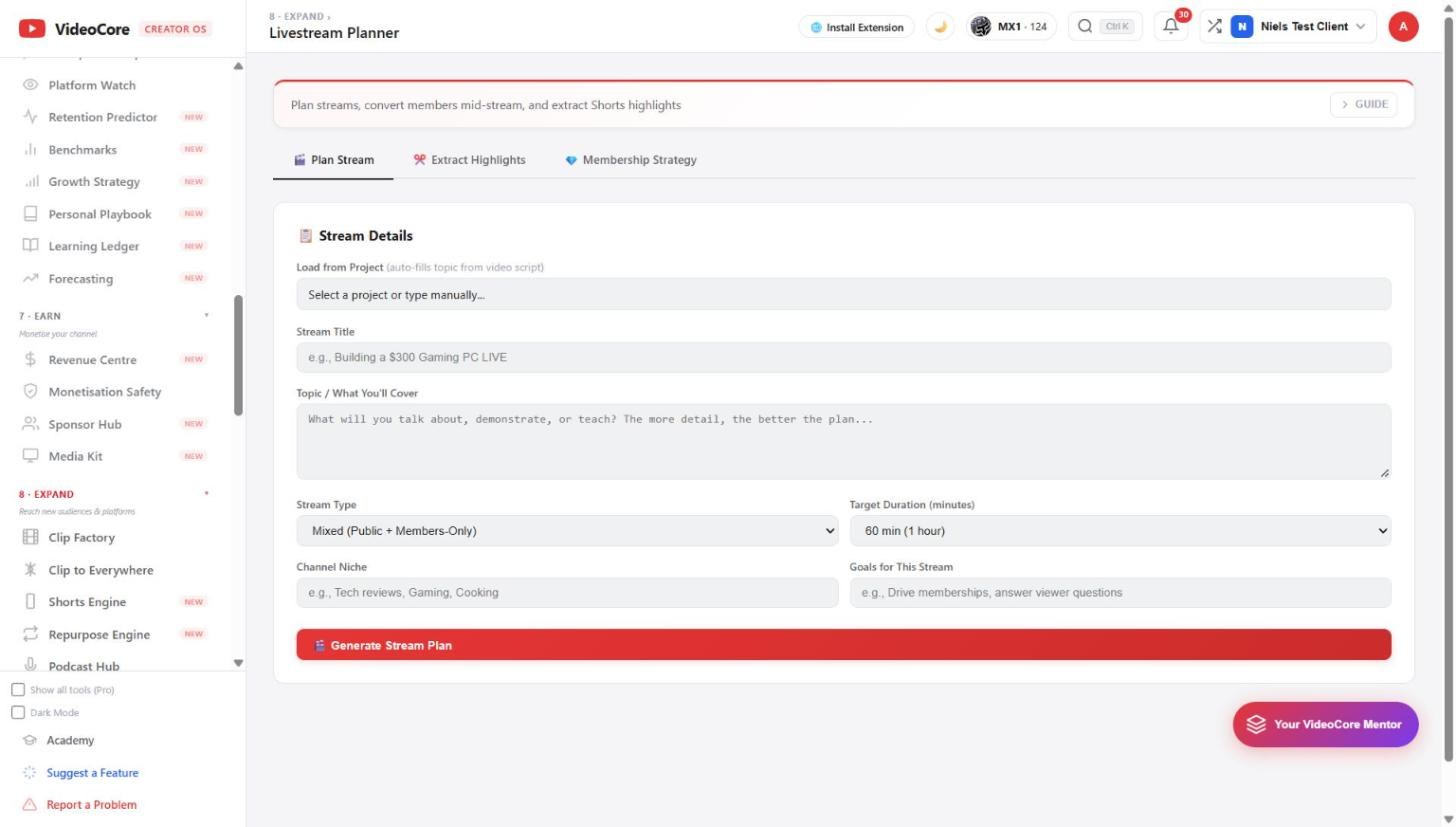Open Benchmarks bar chart icon
The image size is (1456, 827).
pyautogui.click(x=30, y=149)
